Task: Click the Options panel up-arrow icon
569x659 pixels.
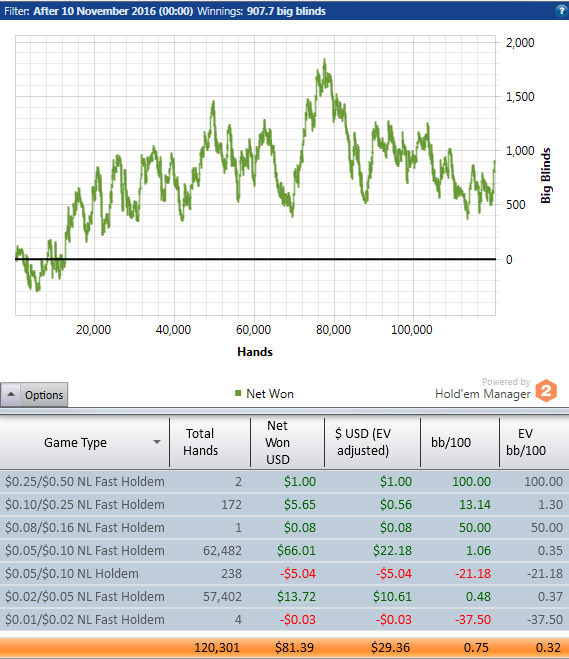Action: point(11,395)
